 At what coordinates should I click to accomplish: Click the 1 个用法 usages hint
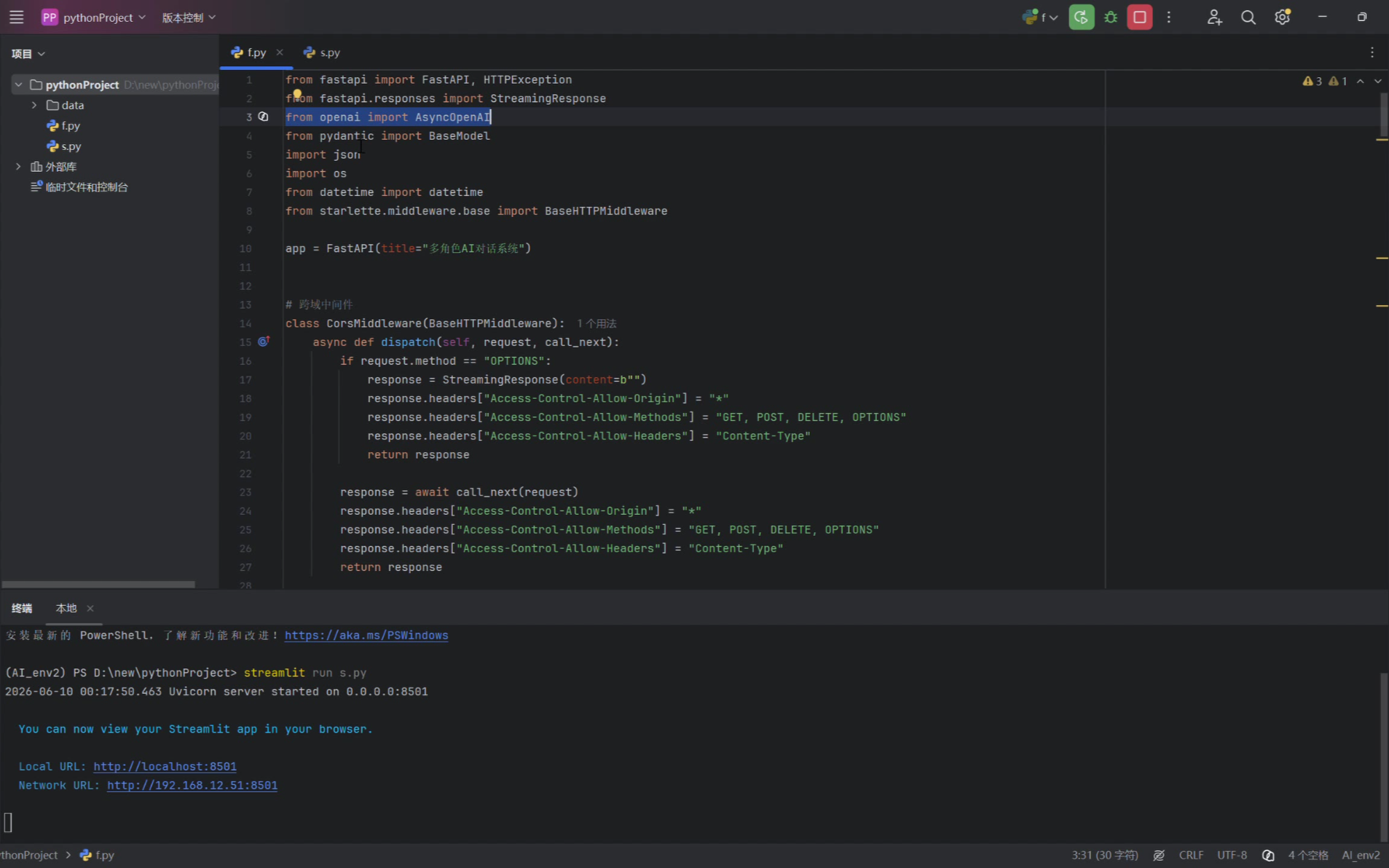point(597,323)
